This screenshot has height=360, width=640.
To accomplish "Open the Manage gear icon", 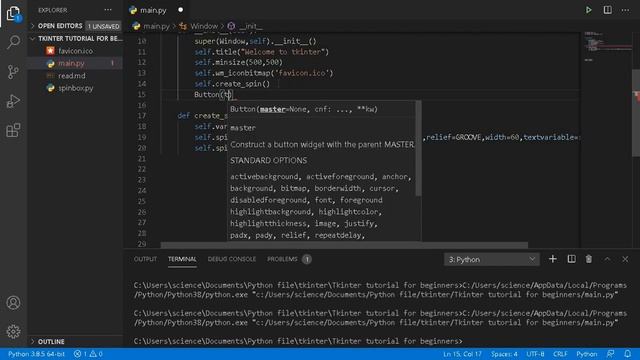I will (13, 331).
